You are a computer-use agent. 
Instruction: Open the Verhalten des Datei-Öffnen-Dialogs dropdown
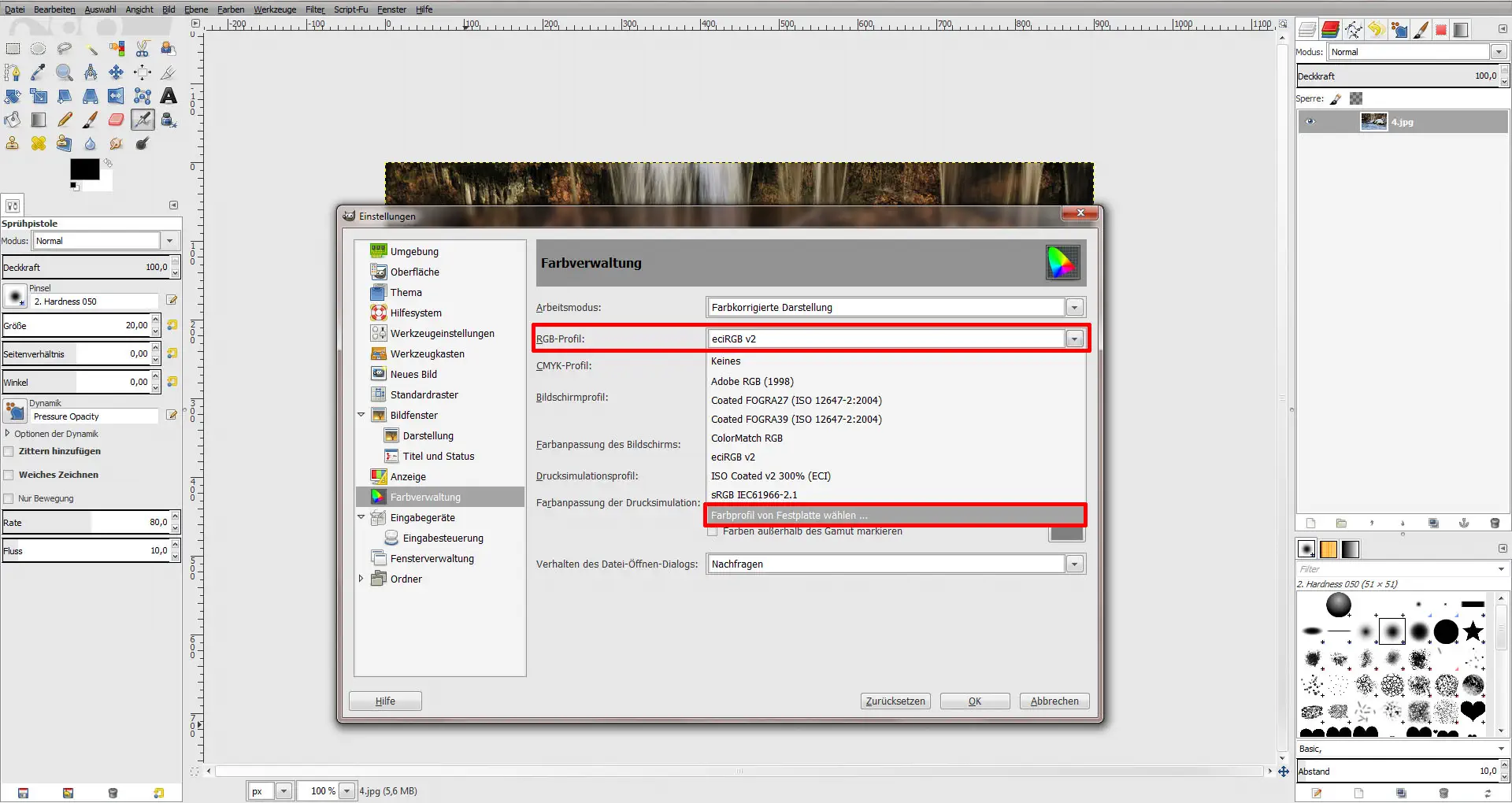[1074, 564]
